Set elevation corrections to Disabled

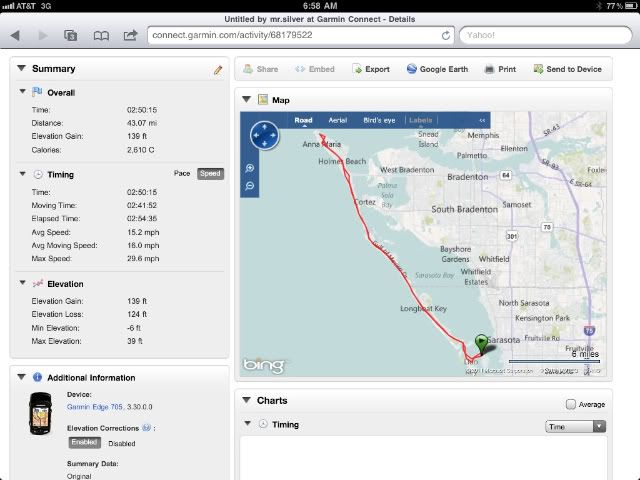click(121, 443)
